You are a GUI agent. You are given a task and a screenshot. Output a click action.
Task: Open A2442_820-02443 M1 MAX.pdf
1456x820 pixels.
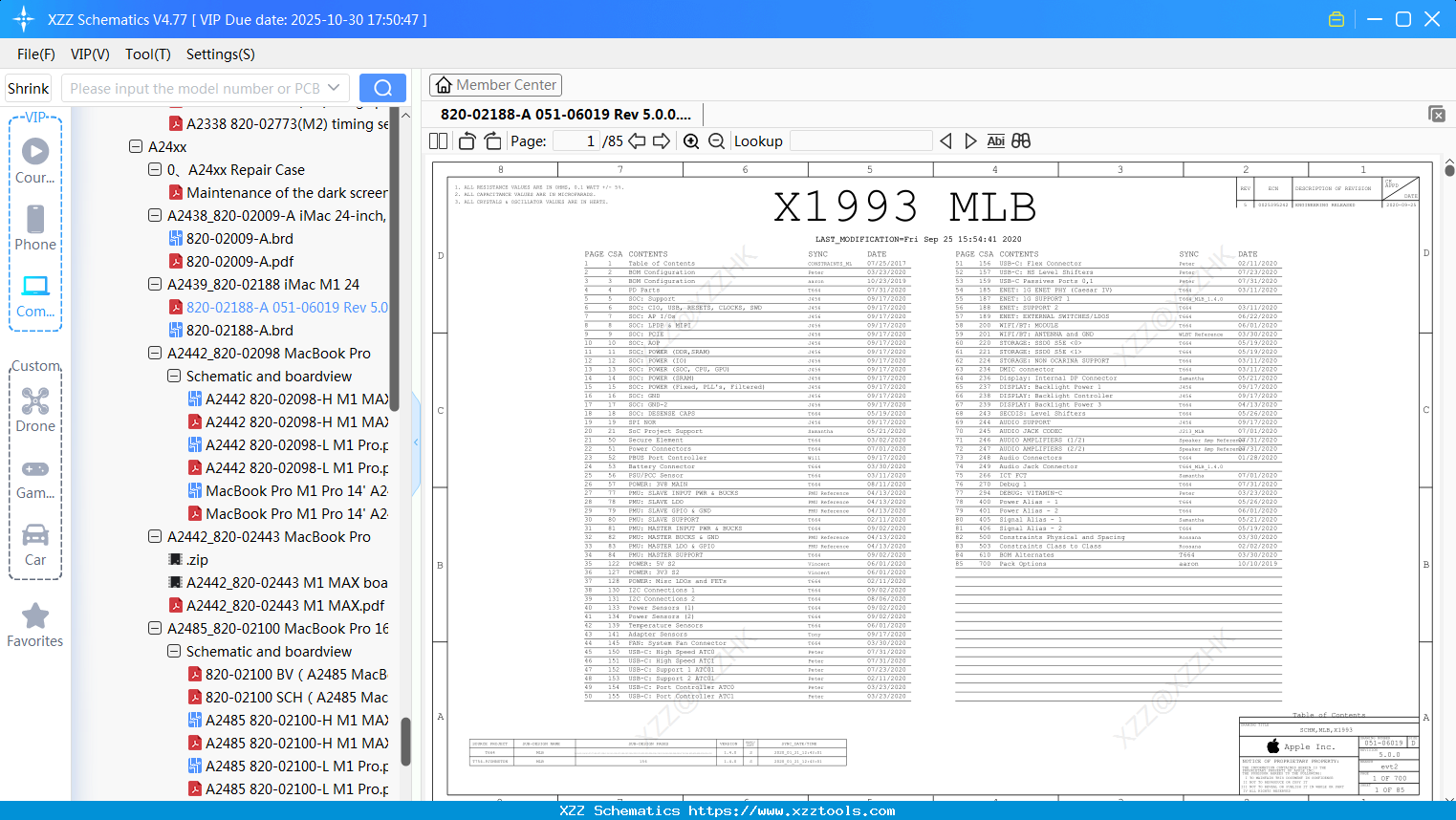(x=276, y=606)
